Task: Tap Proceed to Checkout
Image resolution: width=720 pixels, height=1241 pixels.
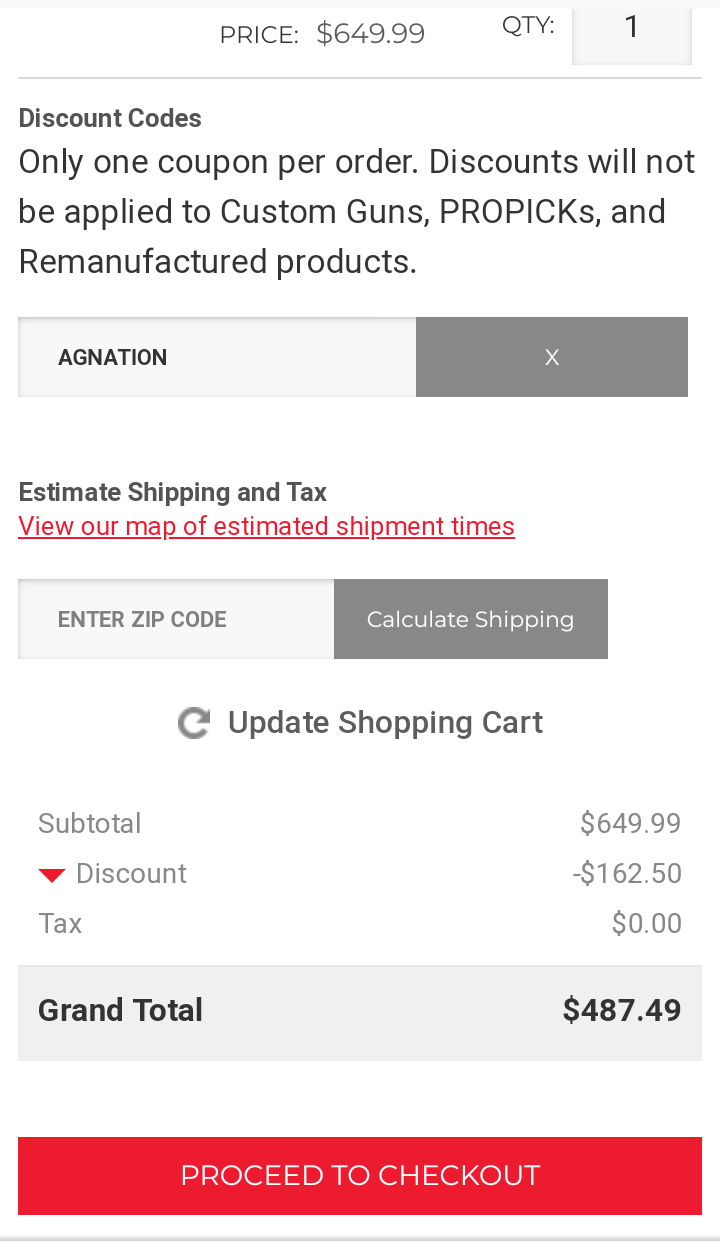Action: [360, 1175]
